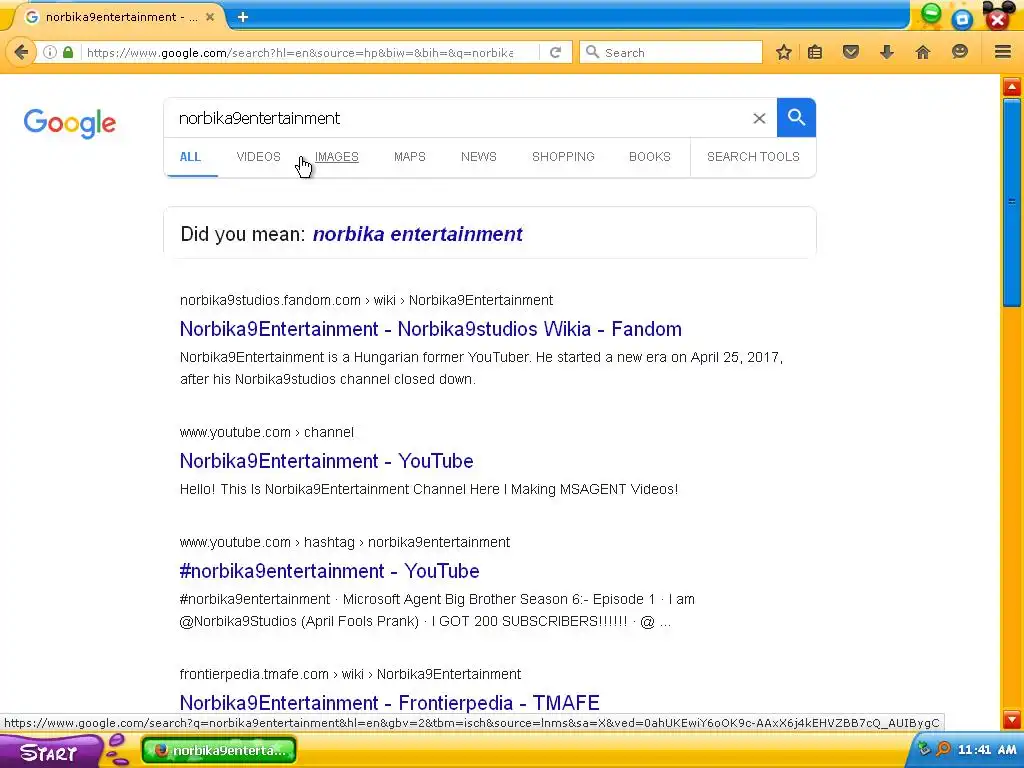This screenshot has width=1024, height=768.
Task: Open the Start menu
Action: click(49, 752)
